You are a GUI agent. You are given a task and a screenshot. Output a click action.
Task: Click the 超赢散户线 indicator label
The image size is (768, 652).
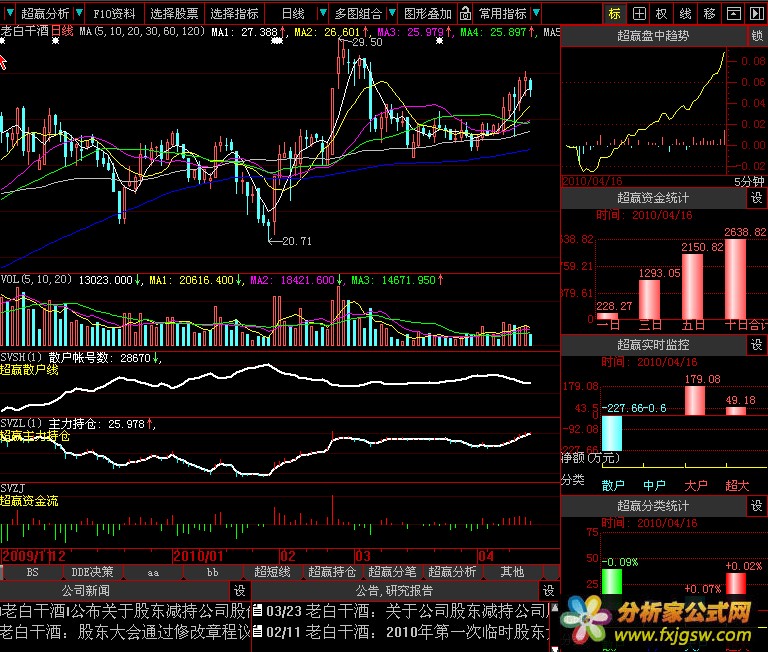coord(29,370)
